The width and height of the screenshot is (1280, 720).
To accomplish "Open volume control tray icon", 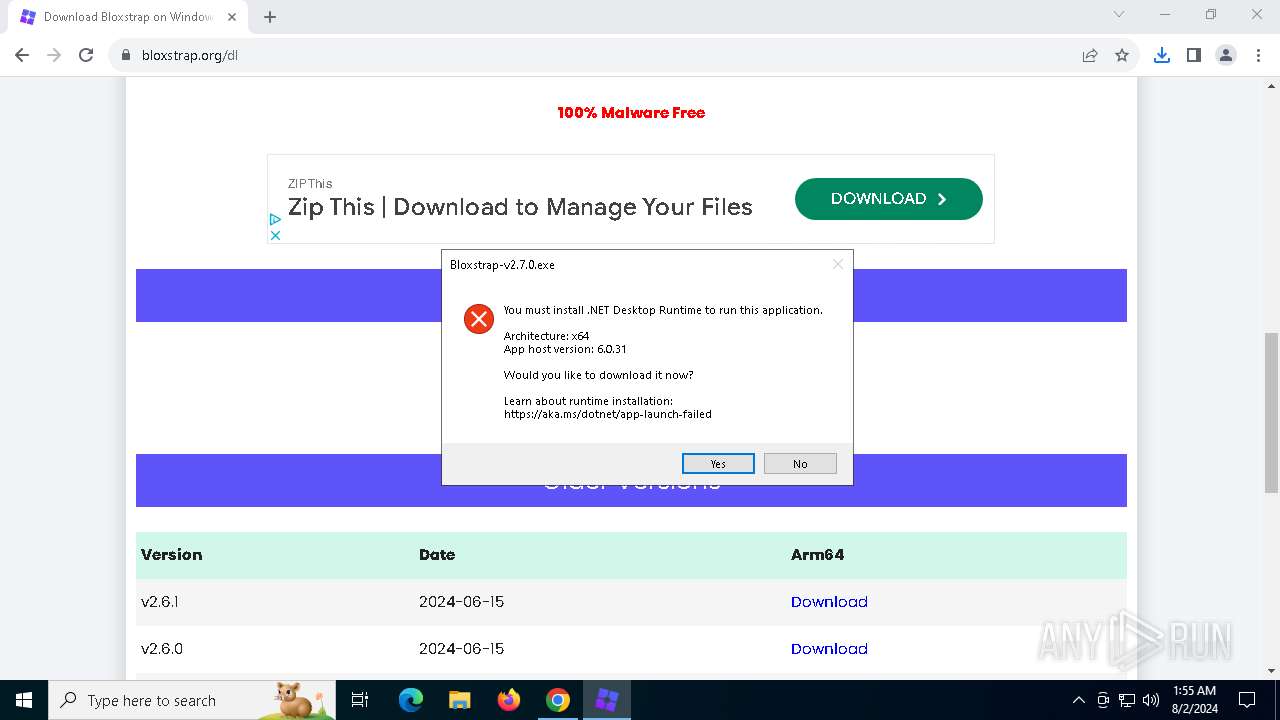I will [x=1151, y=700].
